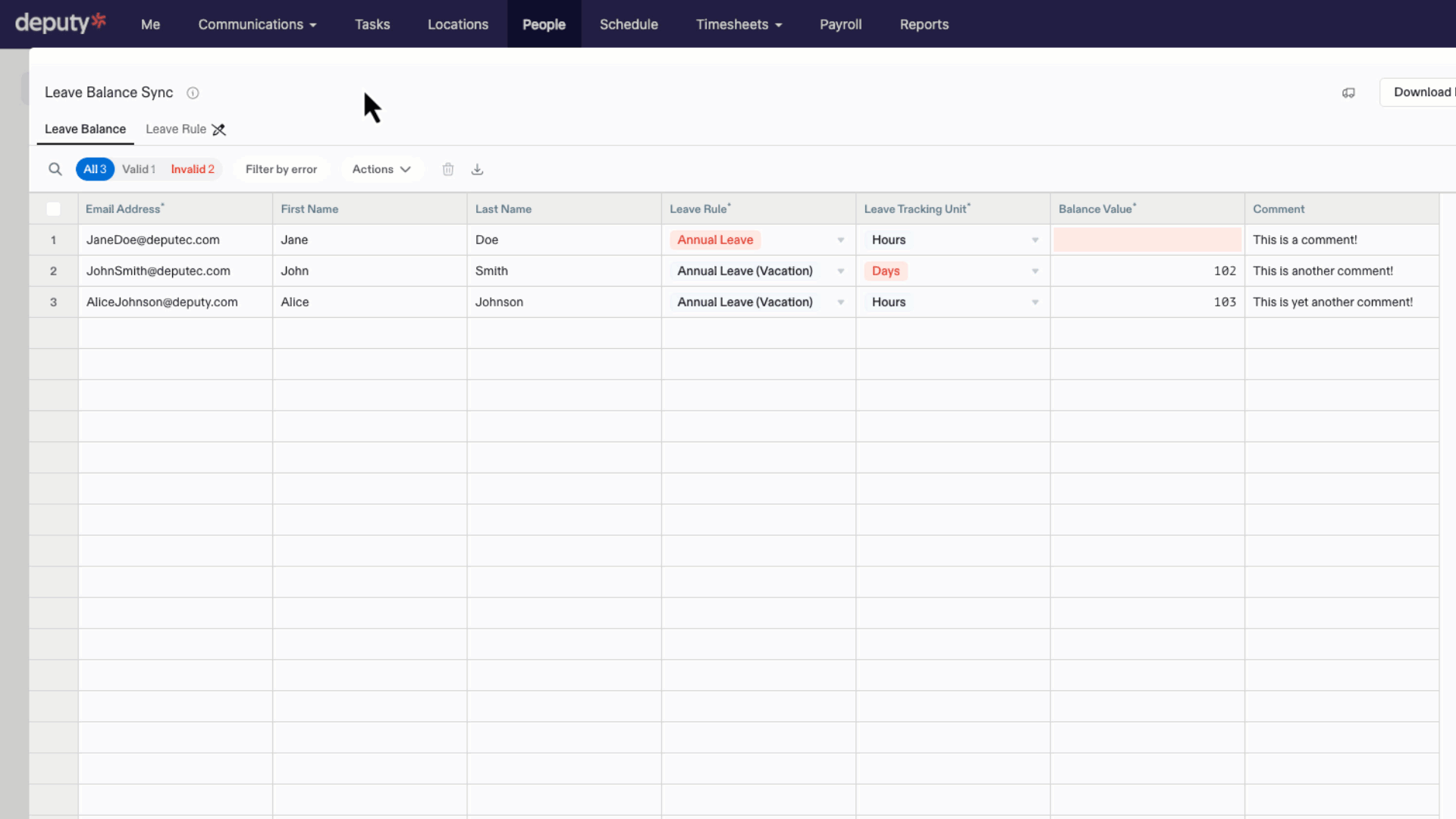This screenshot has width=1456, height=819.
Task: Click the search magnifier icon
Action: (x=55, y=169)
